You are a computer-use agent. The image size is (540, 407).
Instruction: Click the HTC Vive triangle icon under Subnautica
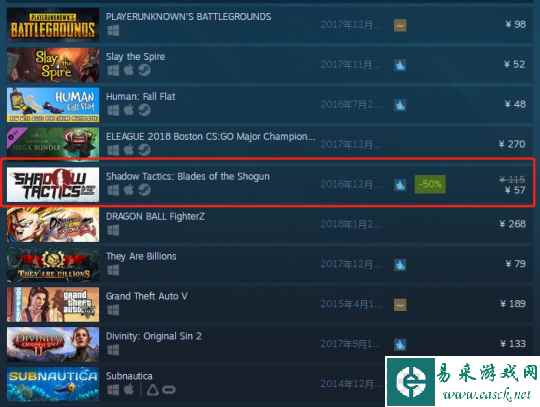click(153, 390)
